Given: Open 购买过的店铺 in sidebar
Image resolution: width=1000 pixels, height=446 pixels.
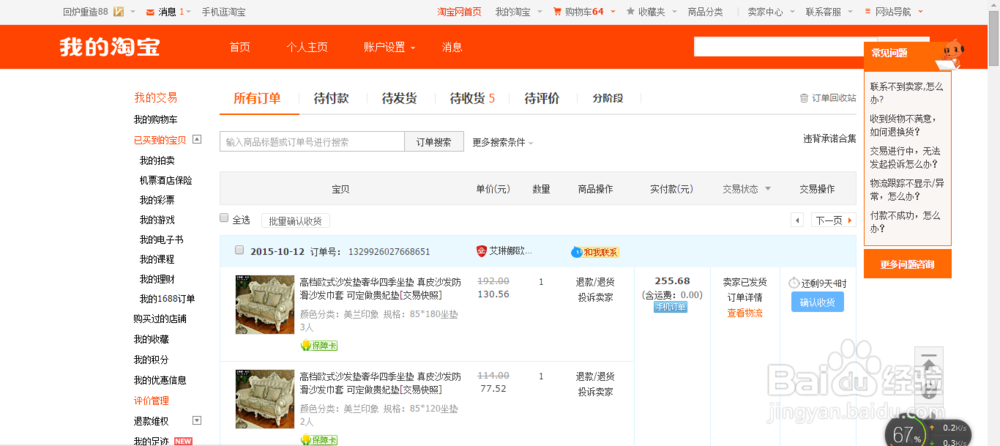Looking at the screenshot, I should pos(160,318).
